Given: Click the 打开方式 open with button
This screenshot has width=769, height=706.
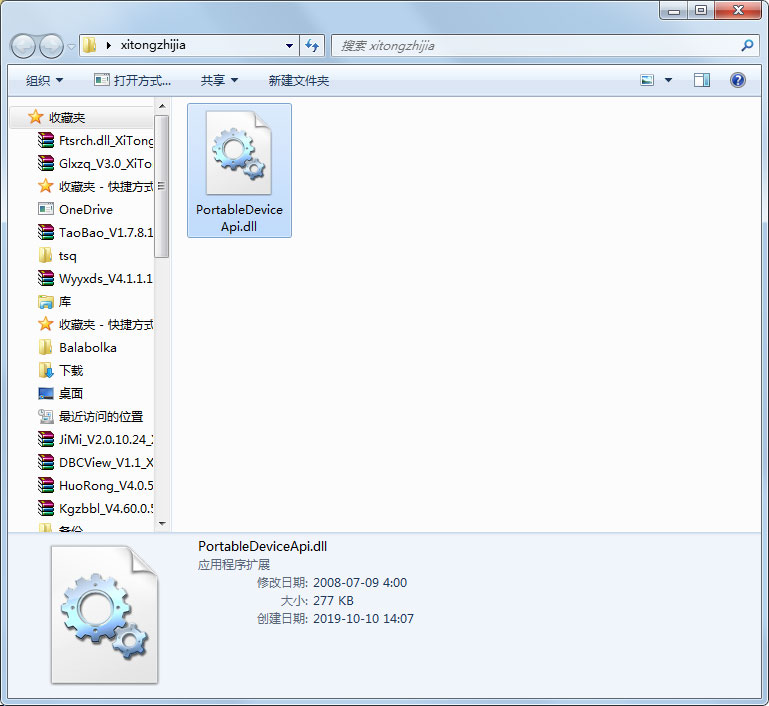Looking at the screenshot, I should click(x=132, y=80).
